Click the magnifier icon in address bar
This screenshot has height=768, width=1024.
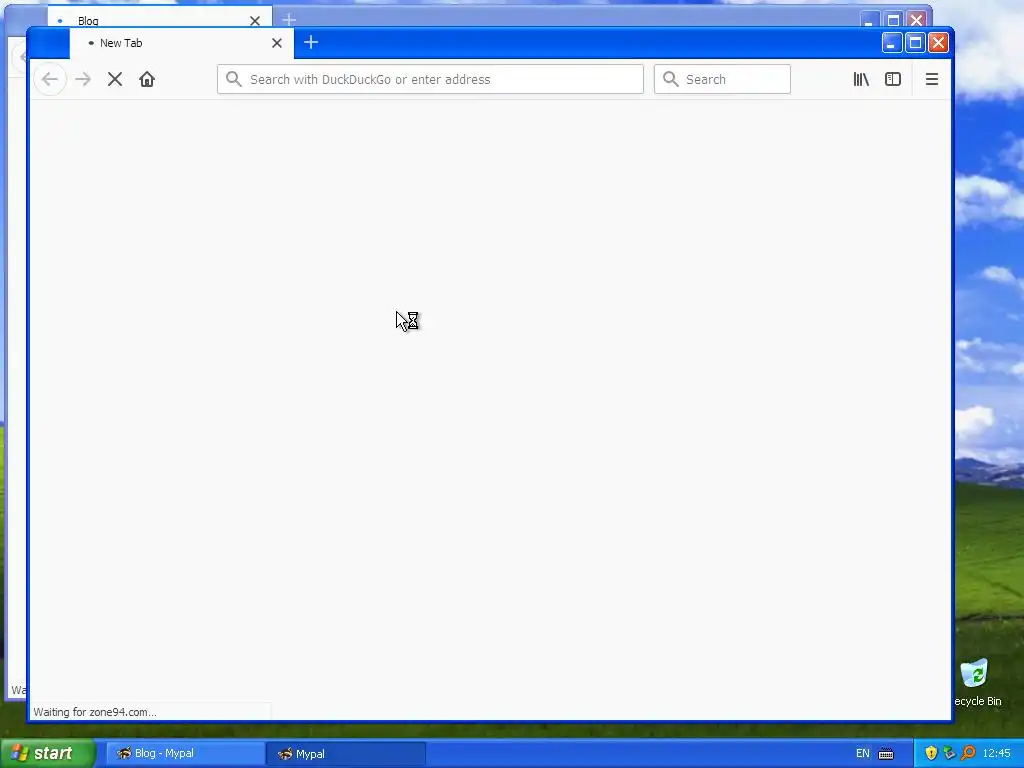coord(234,79)
